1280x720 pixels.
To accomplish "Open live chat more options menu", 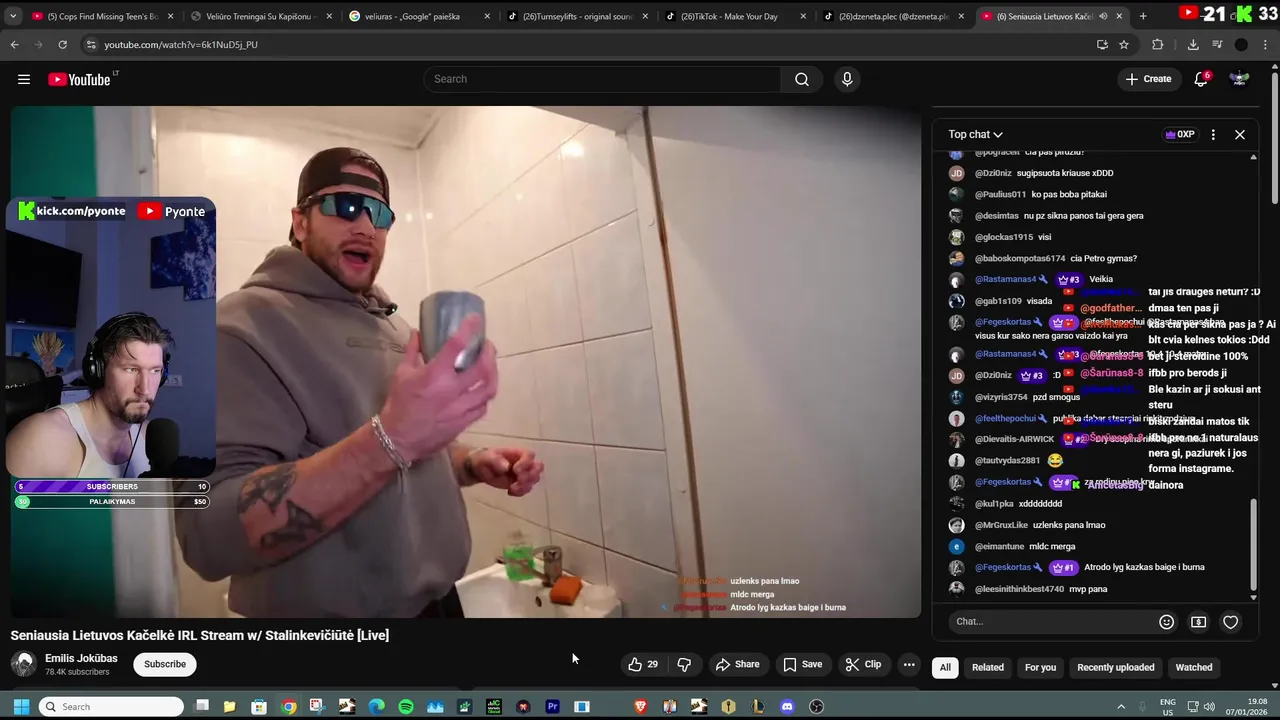I will click(x=1213, y=134).
